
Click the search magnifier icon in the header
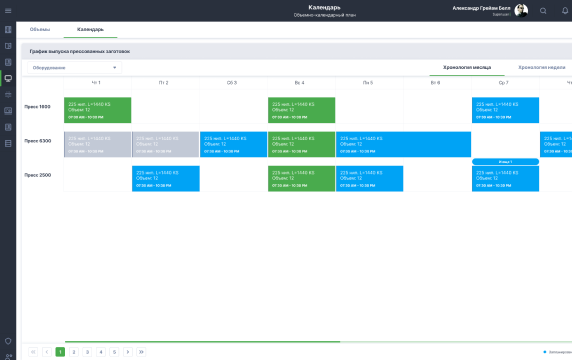[x=543, y=11]
